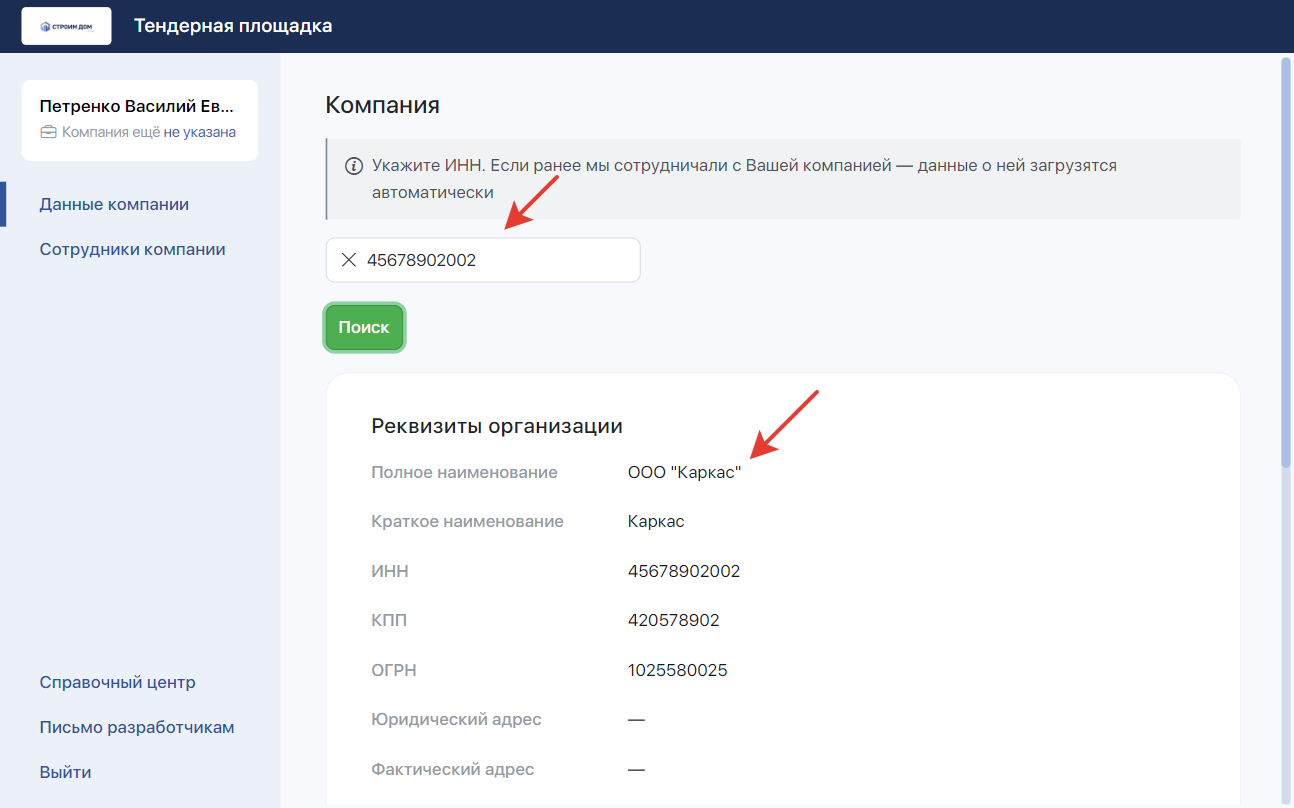Click the briefcase icon under user name

tap(48, 132)
